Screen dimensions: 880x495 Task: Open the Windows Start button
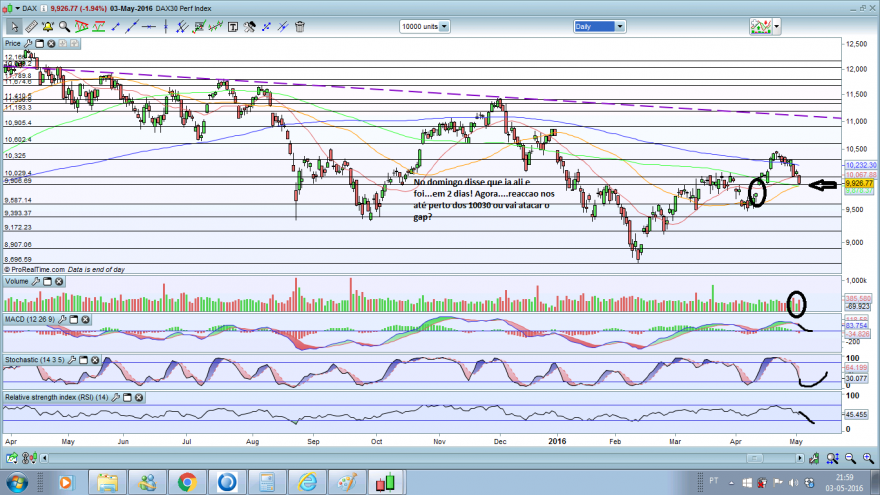[x=17, y=483]
